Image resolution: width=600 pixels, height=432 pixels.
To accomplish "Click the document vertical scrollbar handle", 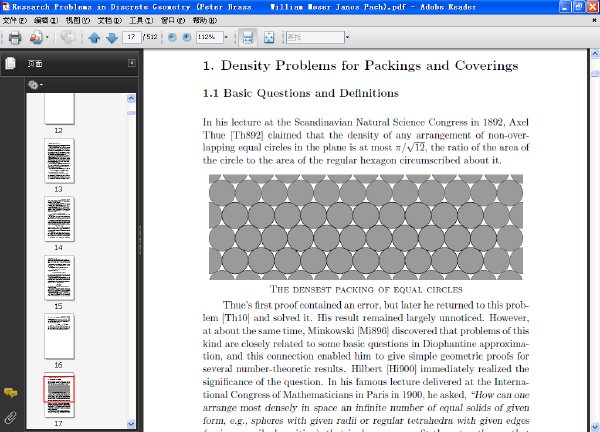I will coord(595,73).
